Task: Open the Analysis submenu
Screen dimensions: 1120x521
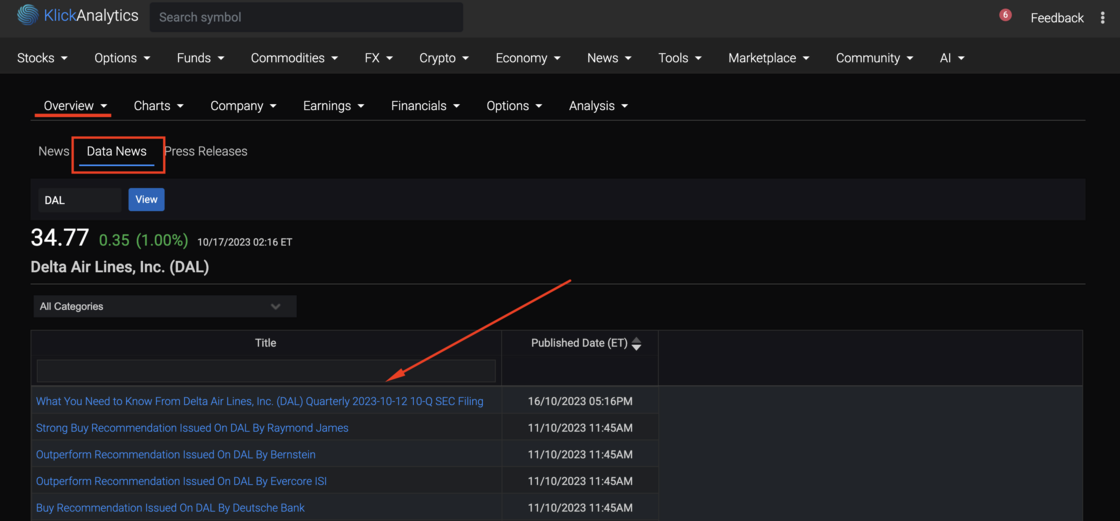Action: [x=599, y=106]
